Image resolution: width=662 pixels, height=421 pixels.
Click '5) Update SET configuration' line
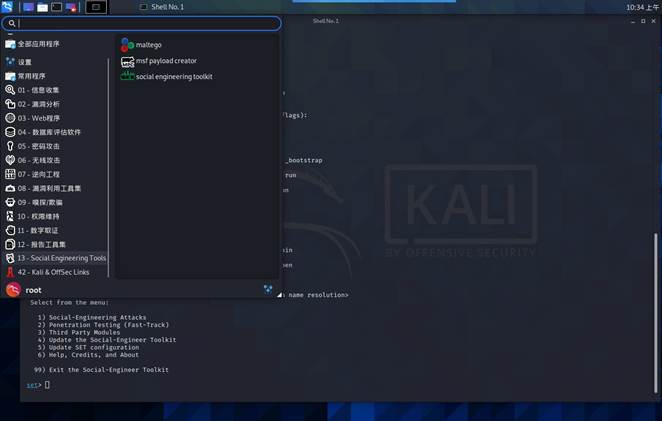88,348
